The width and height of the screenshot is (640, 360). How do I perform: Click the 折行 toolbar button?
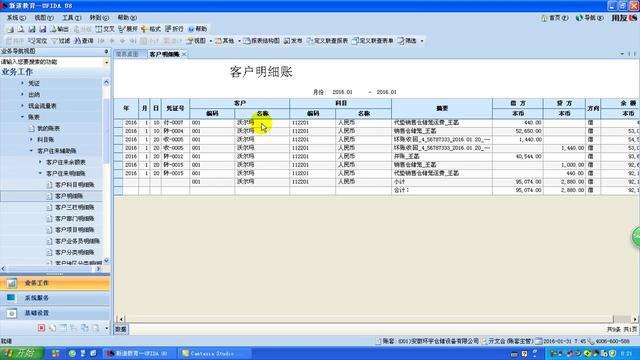pyautogui.click(x=174, y=29)
